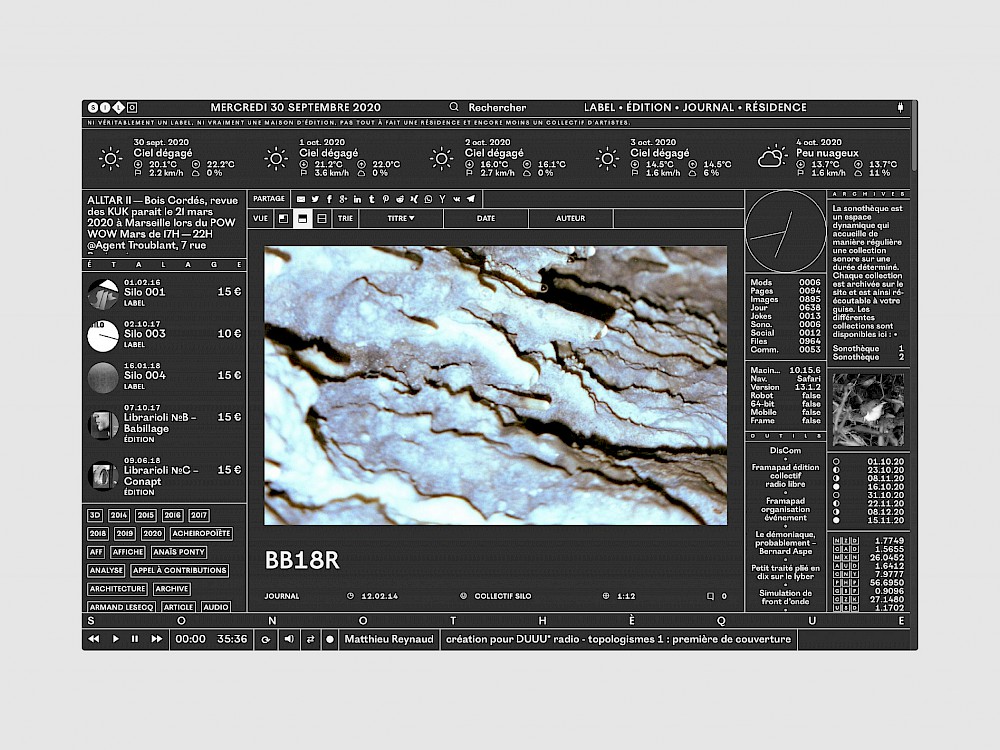Click the Rechercher search field
This screenshot has height=750, width=1000.
[497, 107]
